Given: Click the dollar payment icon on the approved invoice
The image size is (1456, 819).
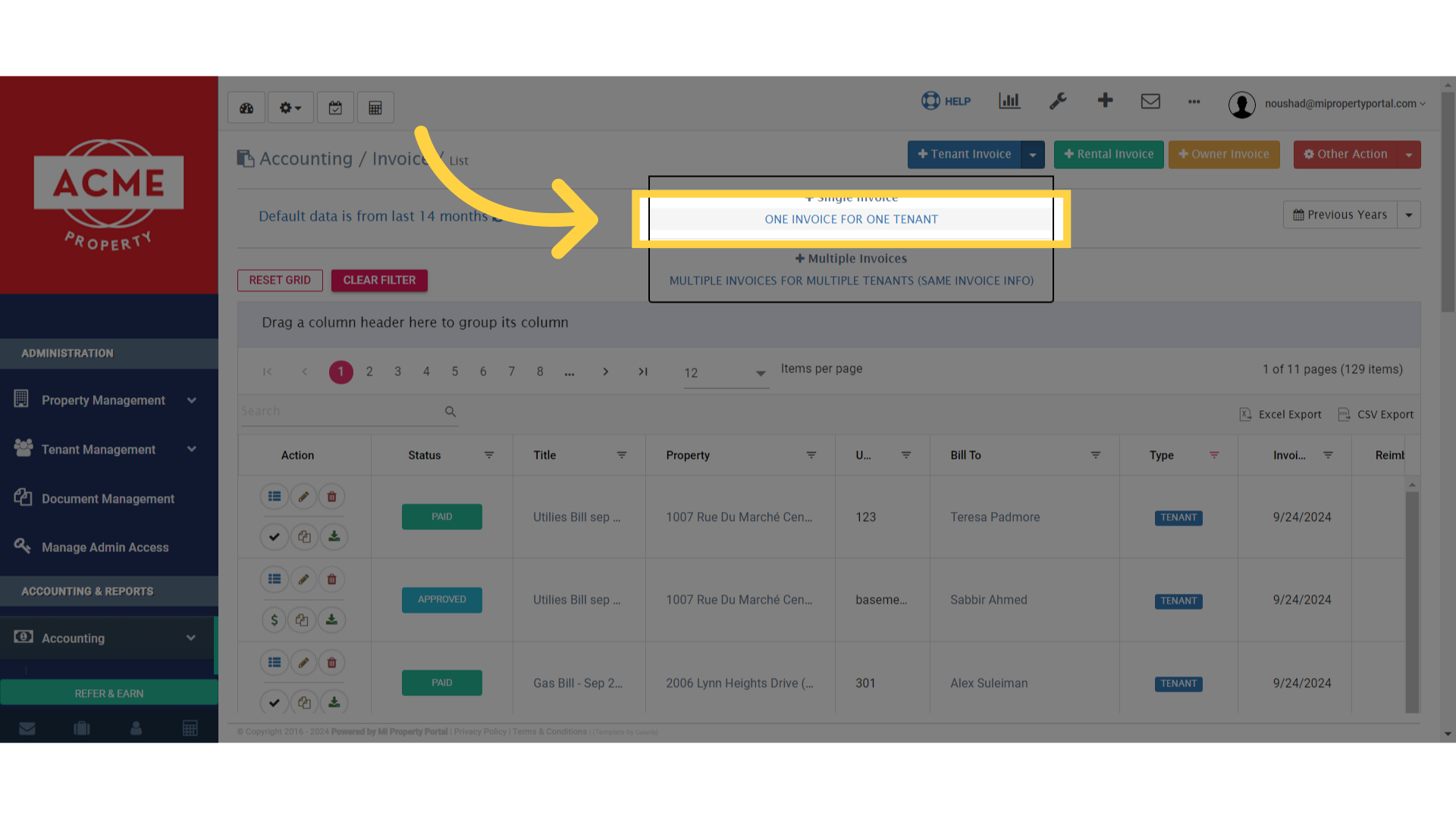Looking at the screenshot, I should [274, 620].
